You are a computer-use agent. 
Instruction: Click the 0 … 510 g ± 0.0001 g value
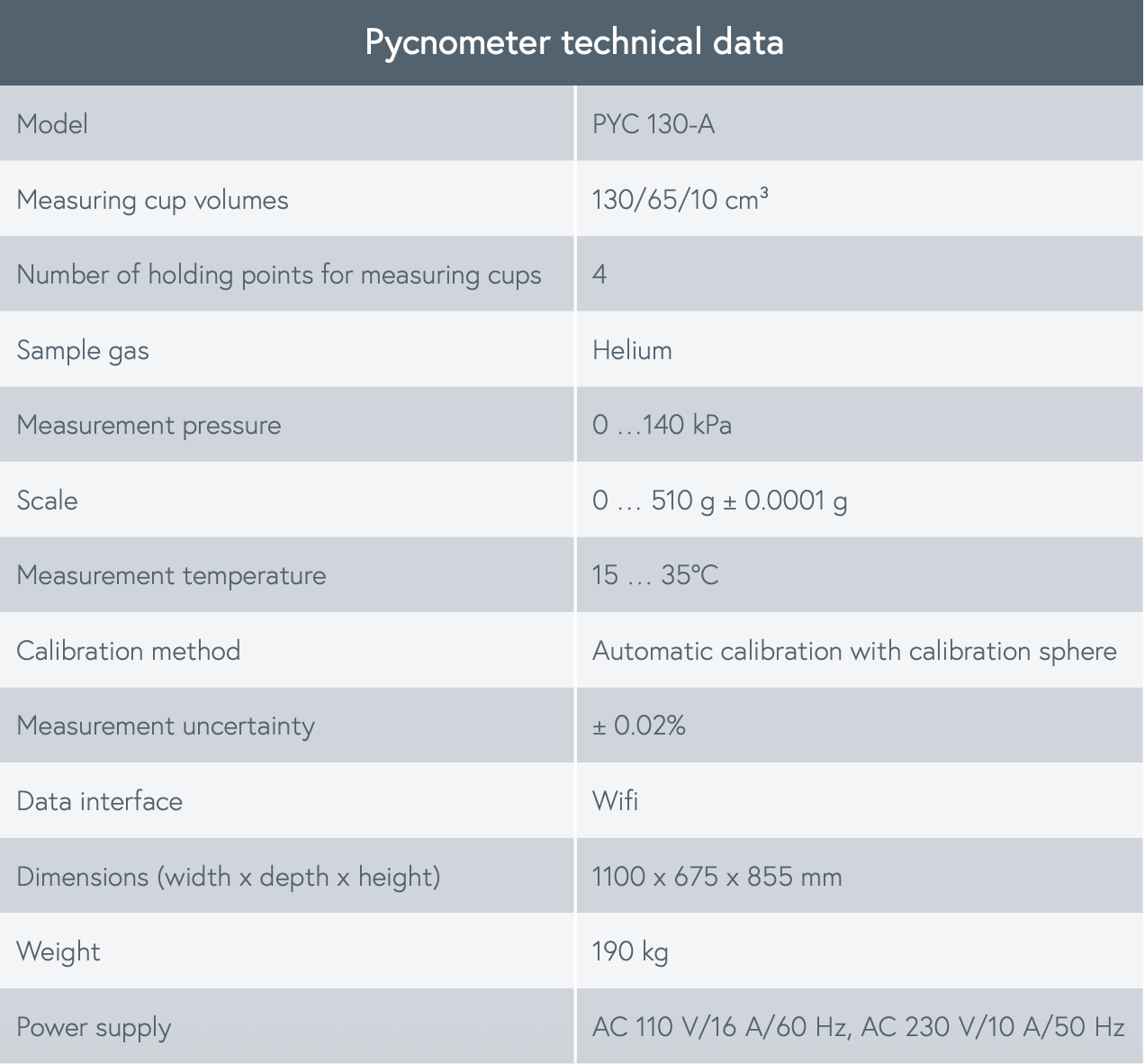[719, 500]
